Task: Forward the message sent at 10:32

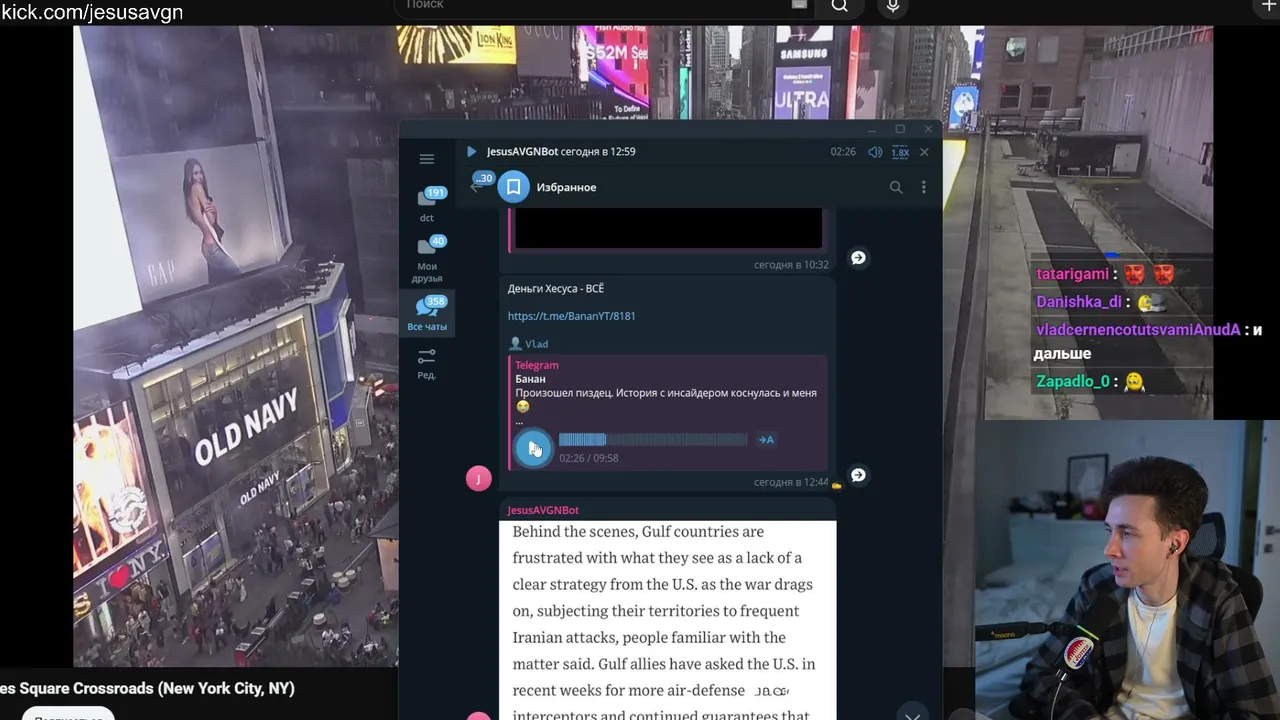Action: tap(858, 258)
